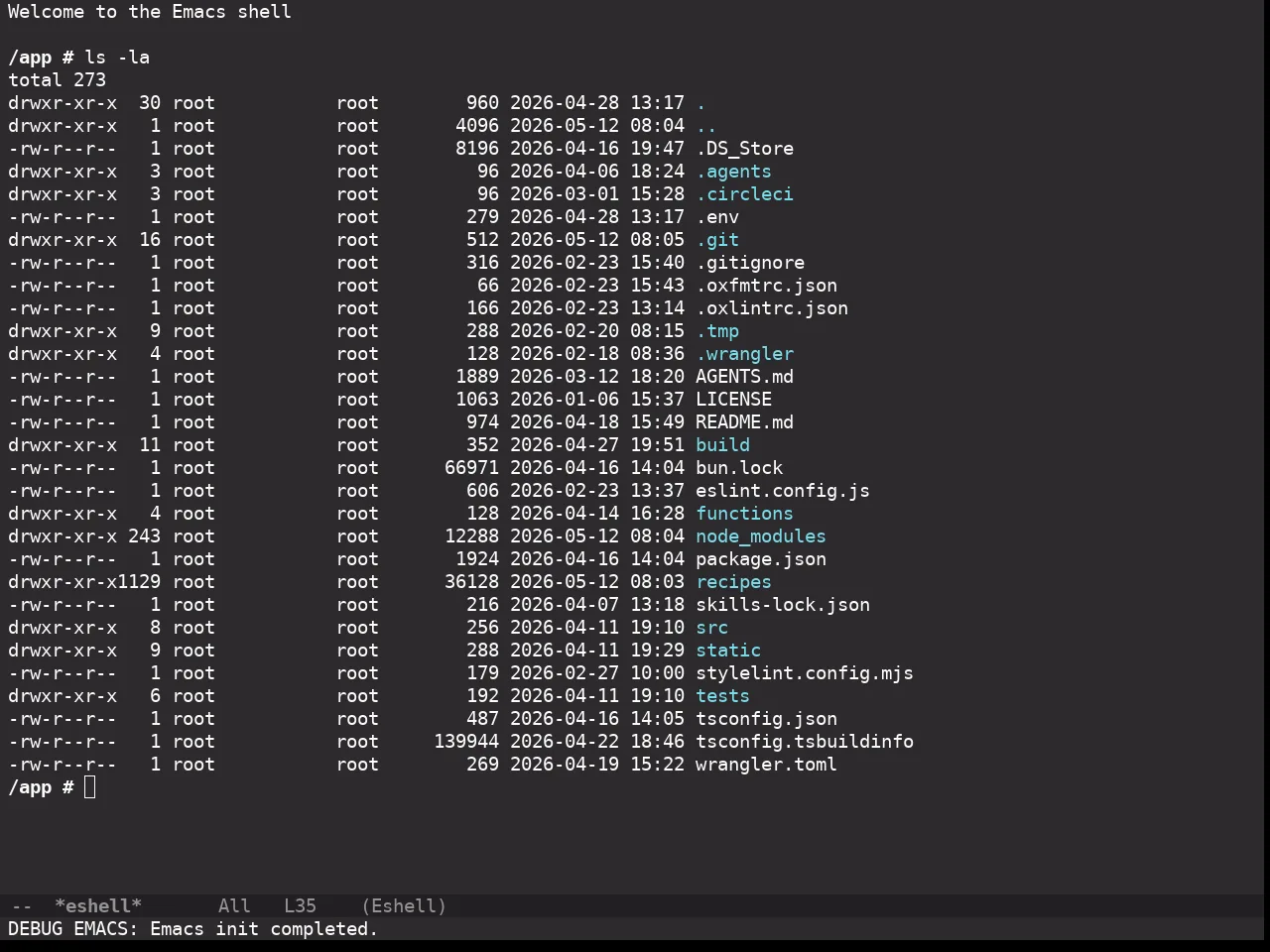Click the stylelint.config.mjs file name
The width and height of the screenshot is (1270, 952).
point(805,673)
